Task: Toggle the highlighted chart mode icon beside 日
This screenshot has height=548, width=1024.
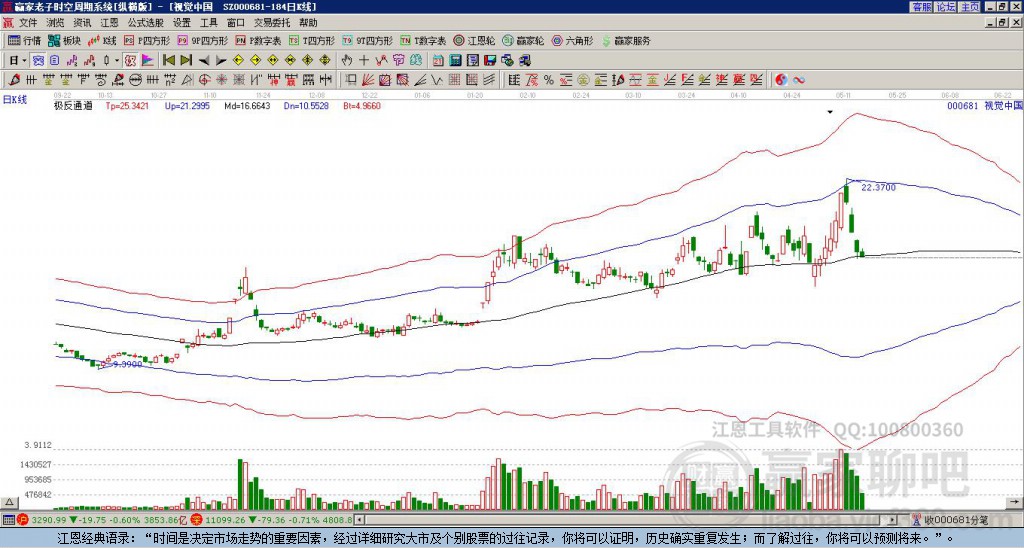Action: (x=38, y=61)
